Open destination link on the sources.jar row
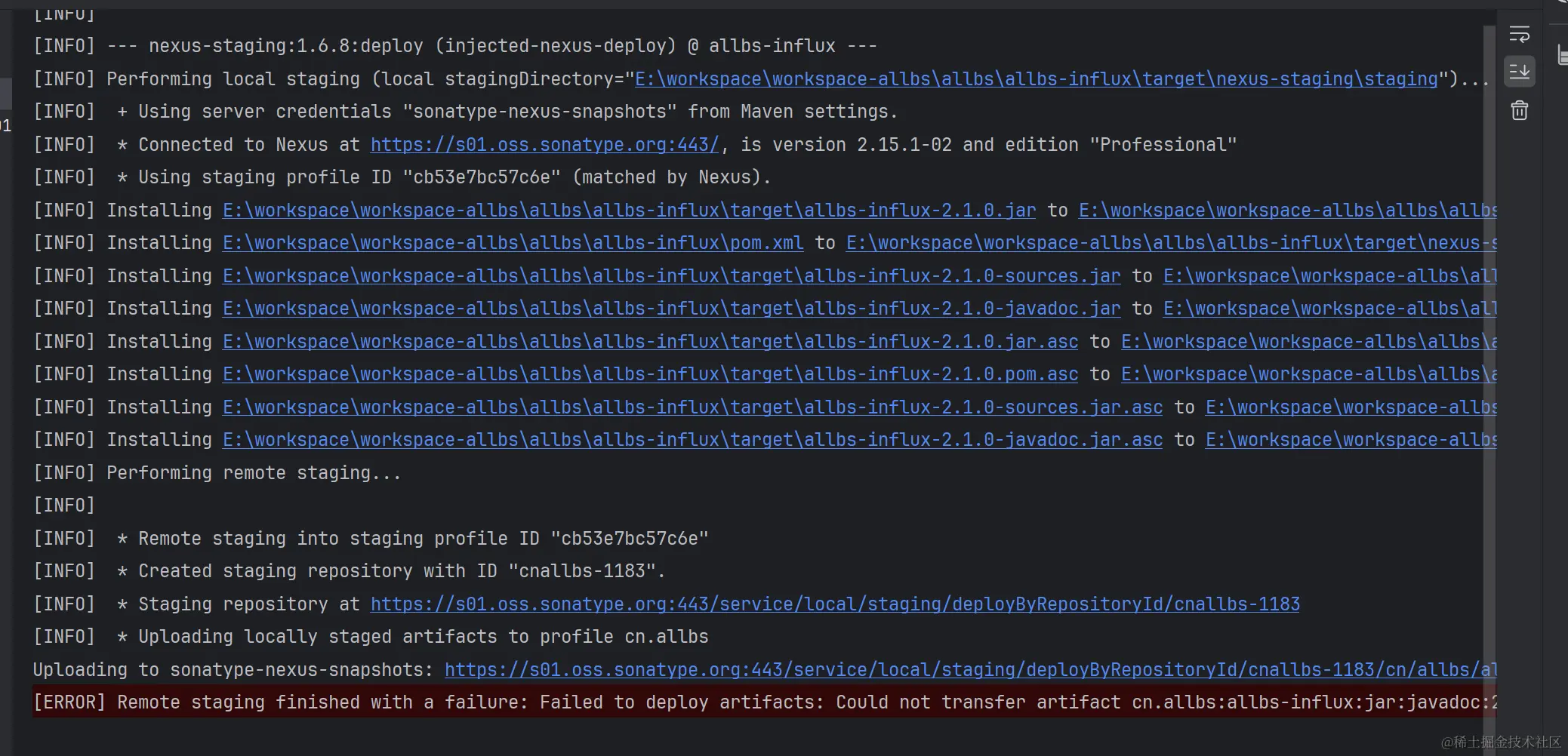 pyautogui.click(x=1330, y=276)
